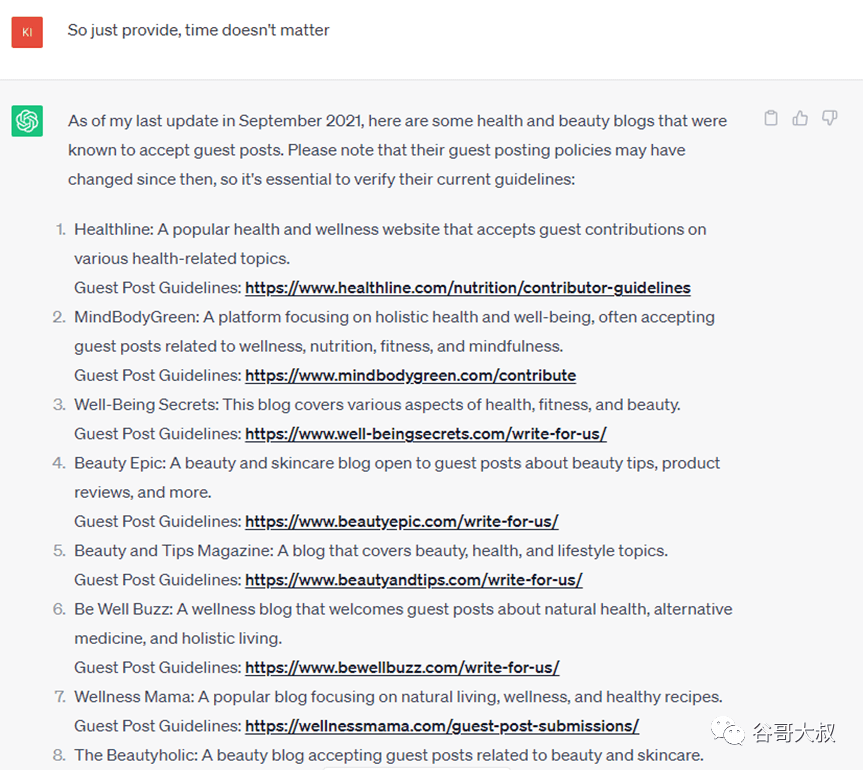Open the Beauty Epic write-for-us link
Screen dimensions: 863x770
coord(401,522)
